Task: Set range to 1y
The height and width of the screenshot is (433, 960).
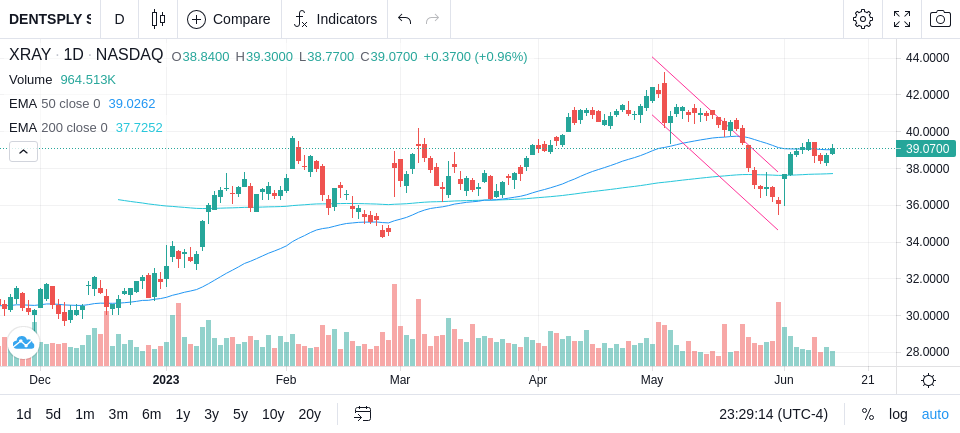Action: click(182, 415)
